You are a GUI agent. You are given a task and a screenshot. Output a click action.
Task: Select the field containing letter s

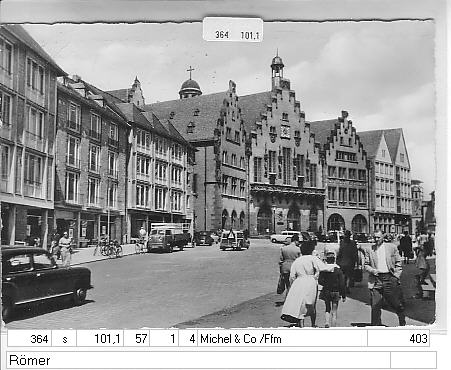click(64, 339)
